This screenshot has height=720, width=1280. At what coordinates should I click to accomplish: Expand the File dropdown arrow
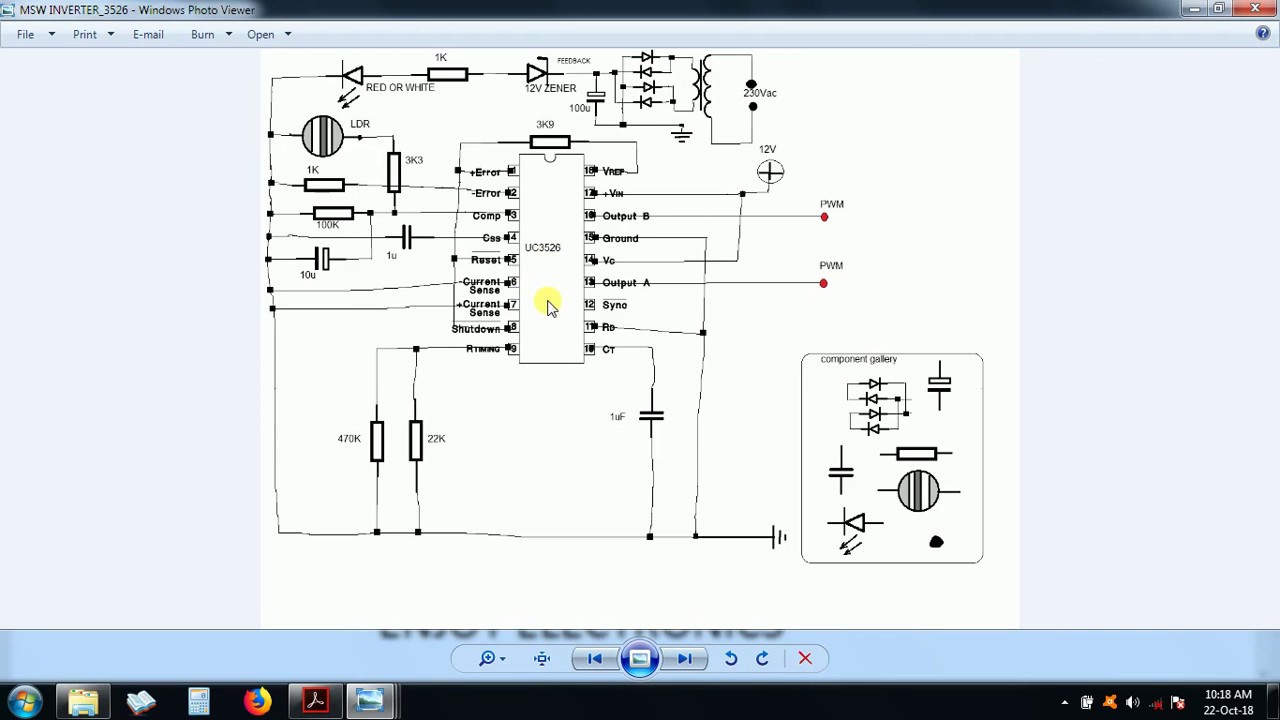51,34
